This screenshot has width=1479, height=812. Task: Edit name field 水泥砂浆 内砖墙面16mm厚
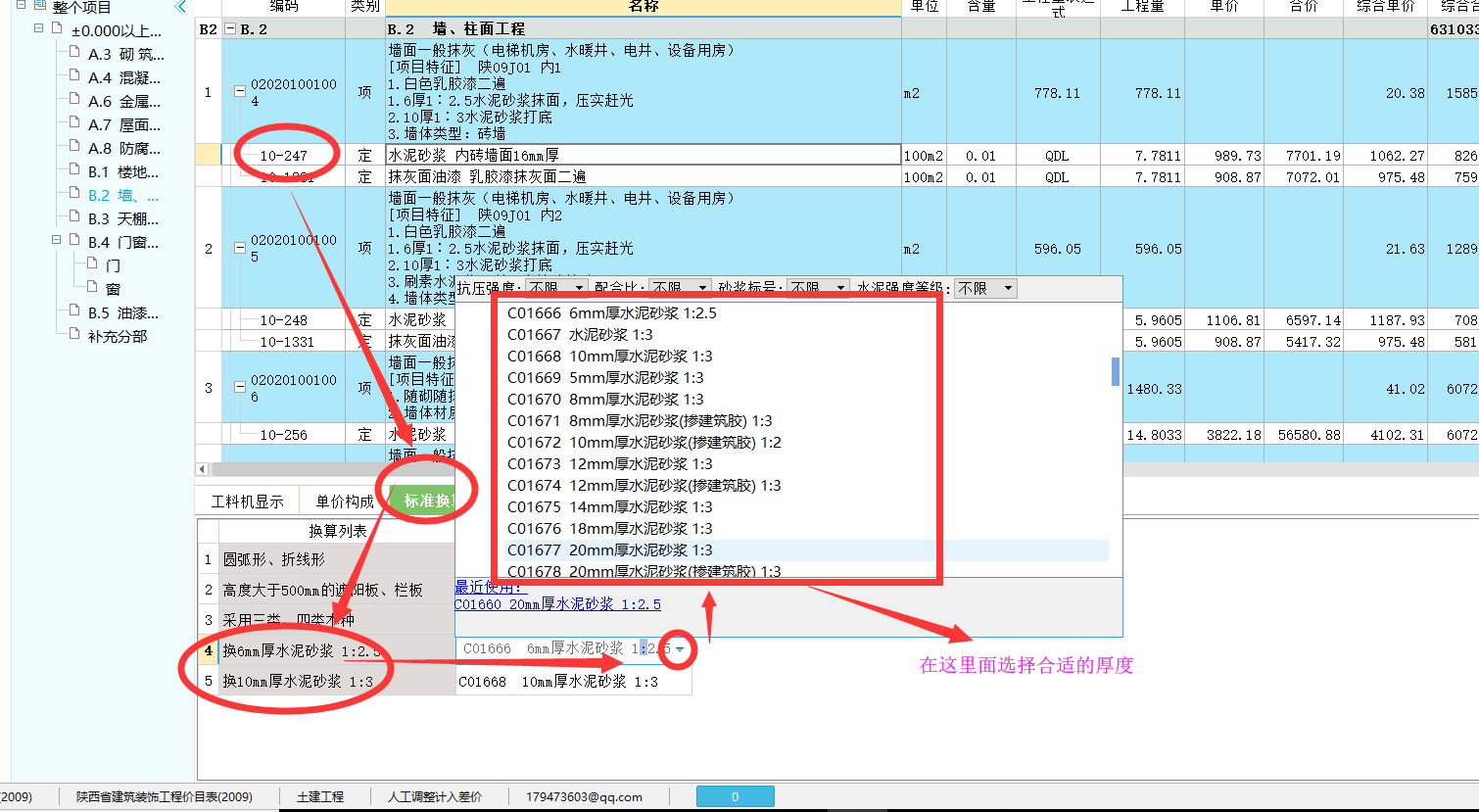click(643, 155)
